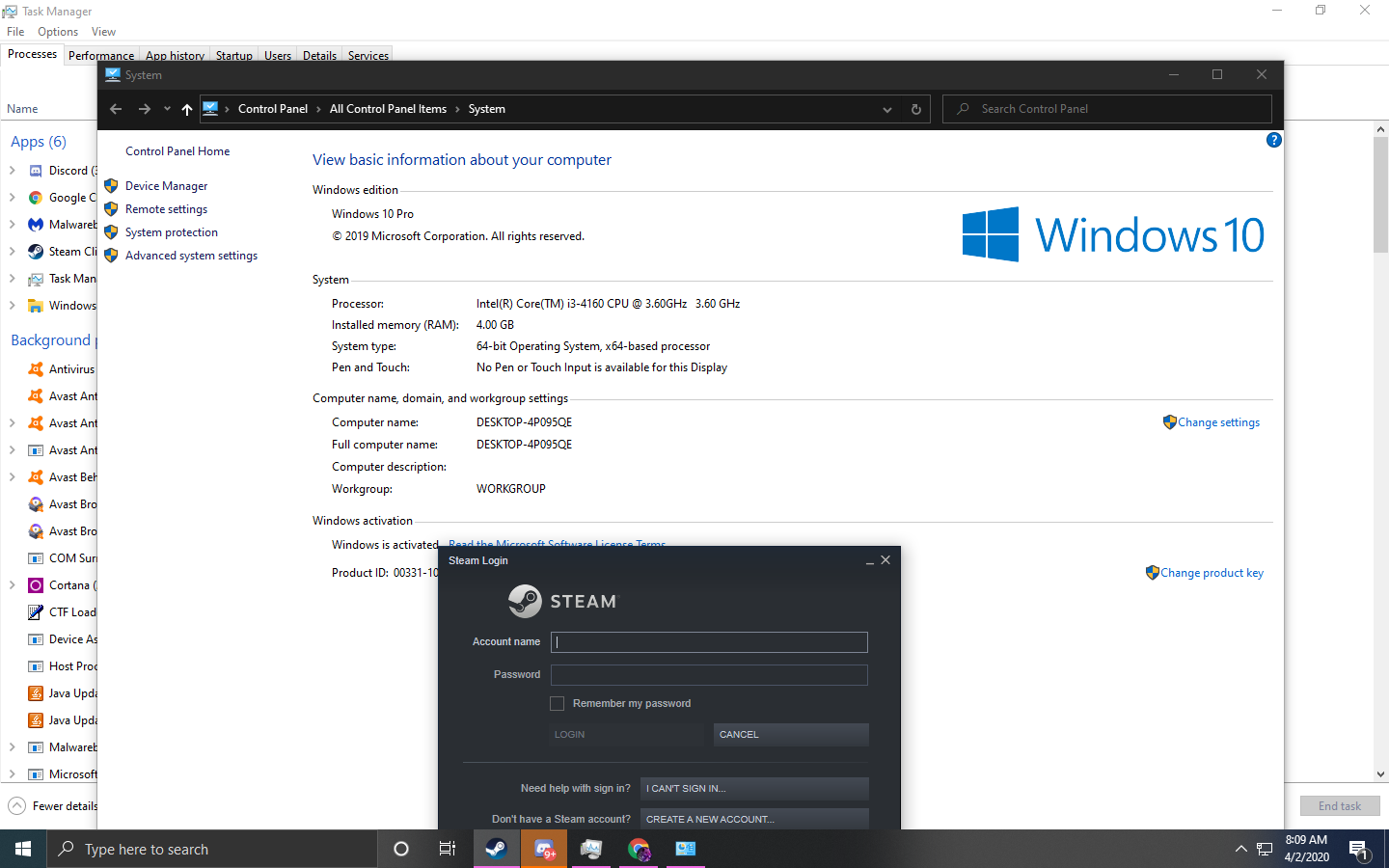The image size is (1389, 868).
Task: Select the Cortana icon in process list
Action: (36, 585)
